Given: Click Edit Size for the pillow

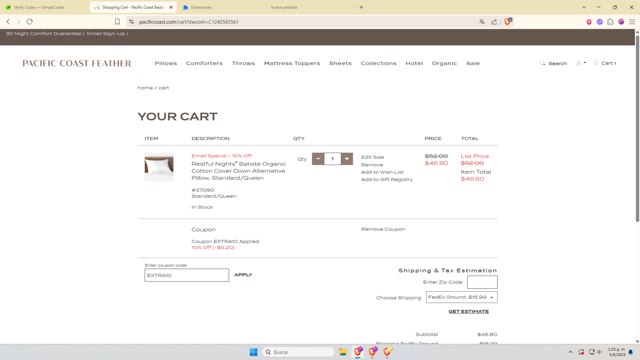Looking at the screenshot, I should [x=372, y=157].
